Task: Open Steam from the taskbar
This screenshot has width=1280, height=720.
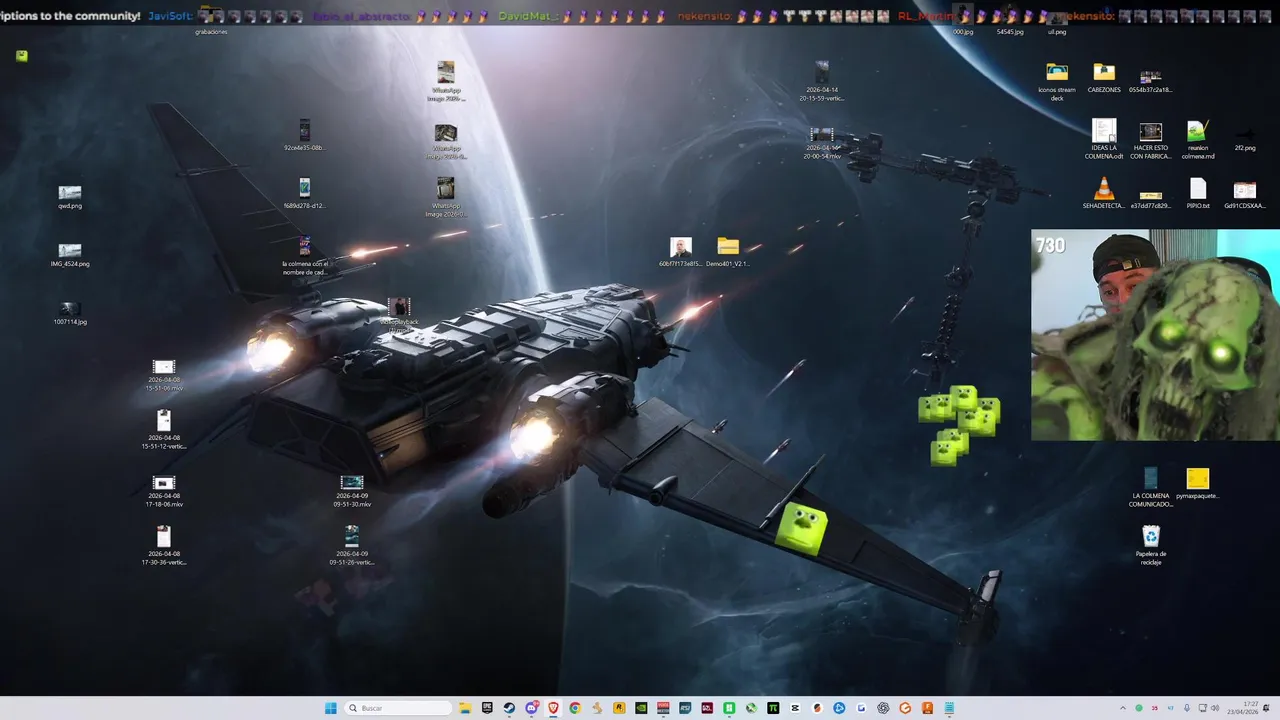Action: coord(509,708)
